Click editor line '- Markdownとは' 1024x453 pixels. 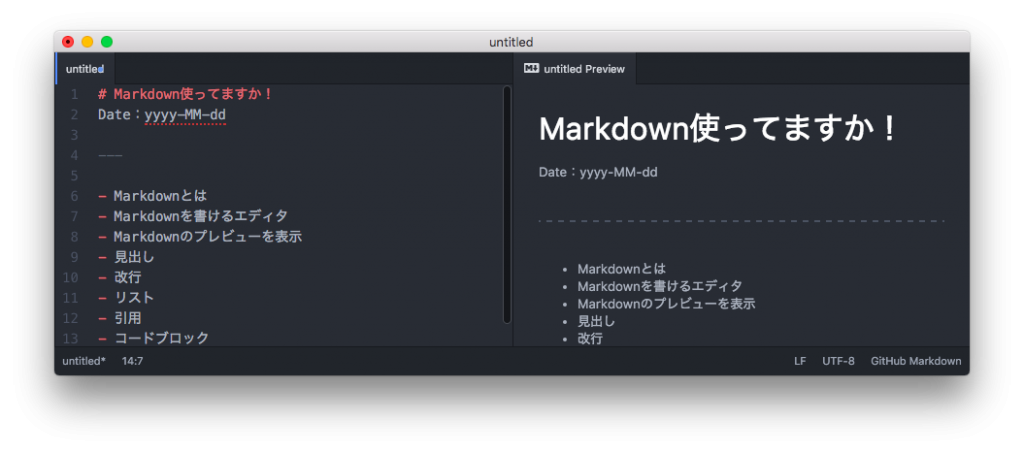153,196
